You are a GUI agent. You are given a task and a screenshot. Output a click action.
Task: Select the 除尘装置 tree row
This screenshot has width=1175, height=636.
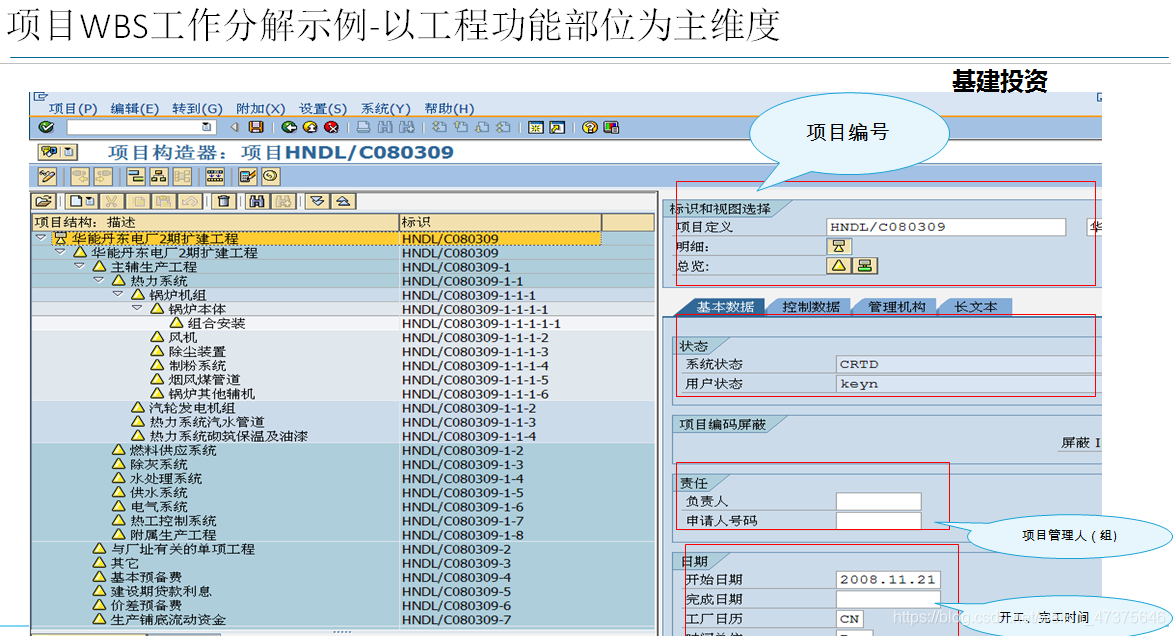[x=342, y=351]
